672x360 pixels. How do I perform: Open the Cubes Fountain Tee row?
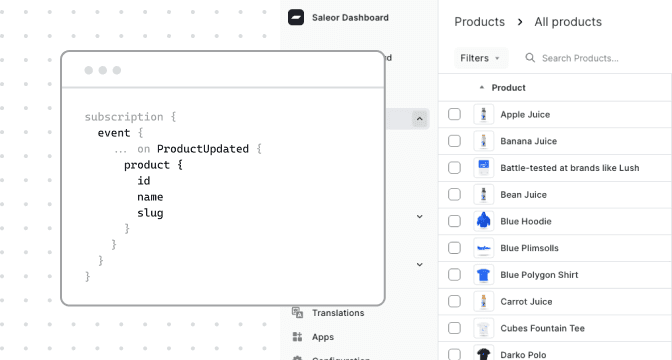[555, 328]
